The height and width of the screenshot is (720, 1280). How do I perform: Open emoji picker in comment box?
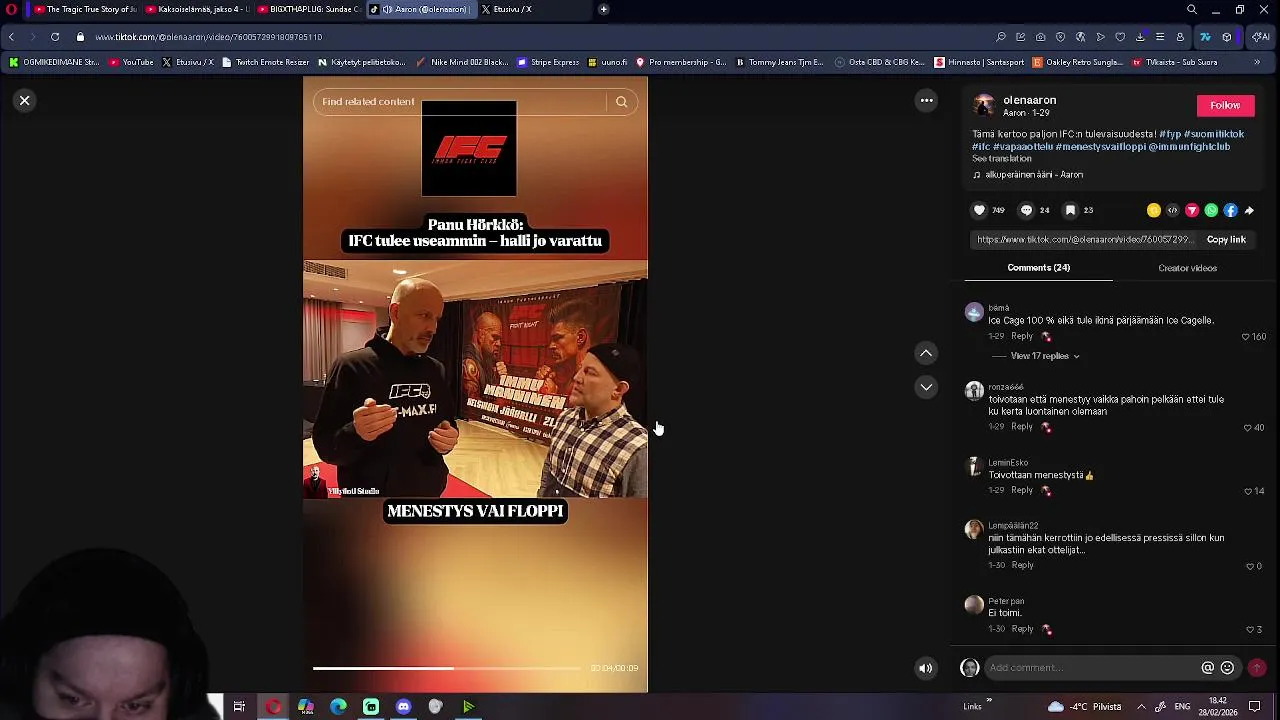click(1227, 668)
